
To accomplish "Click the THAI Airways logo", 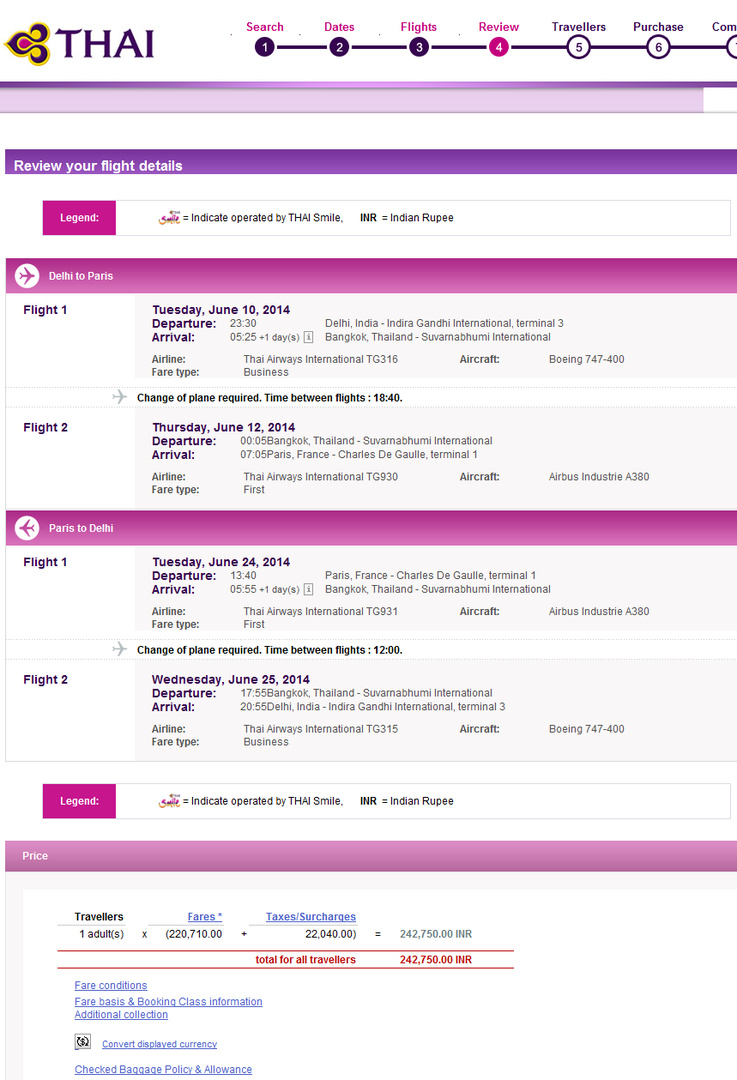I will click(80, 43).
